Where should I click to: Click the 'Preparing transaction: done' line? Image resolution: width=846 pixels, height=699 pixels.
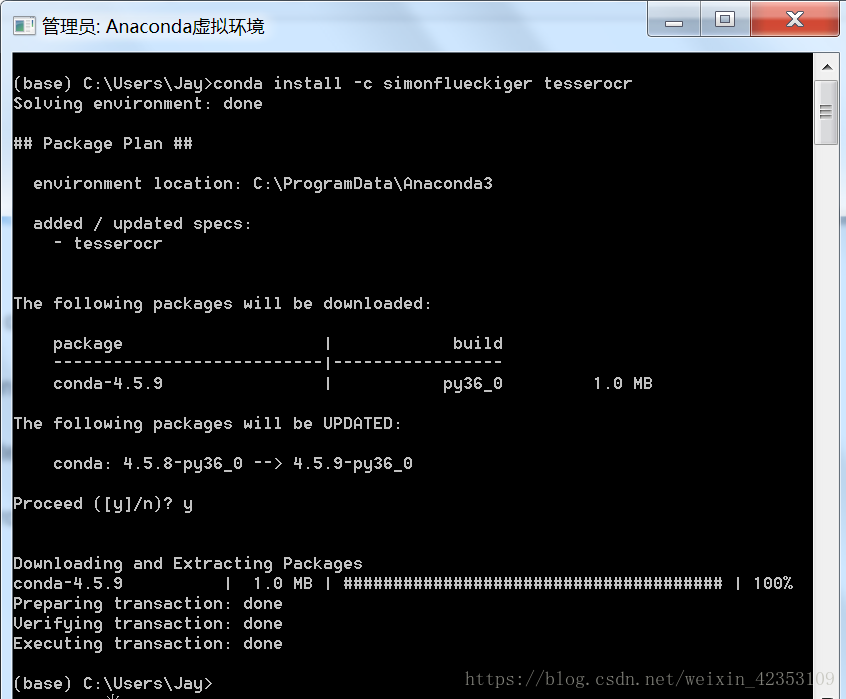pos(148,604)
